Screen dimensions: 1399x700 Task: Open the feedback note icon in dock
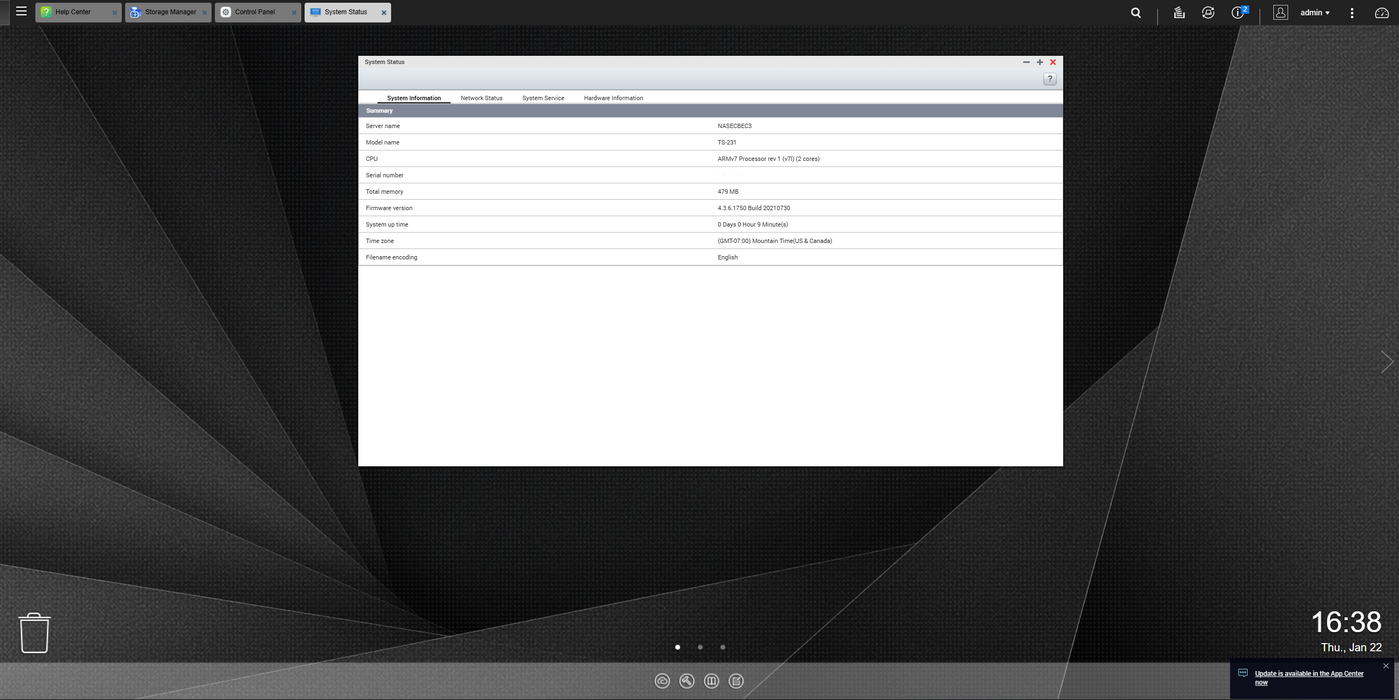736,681
